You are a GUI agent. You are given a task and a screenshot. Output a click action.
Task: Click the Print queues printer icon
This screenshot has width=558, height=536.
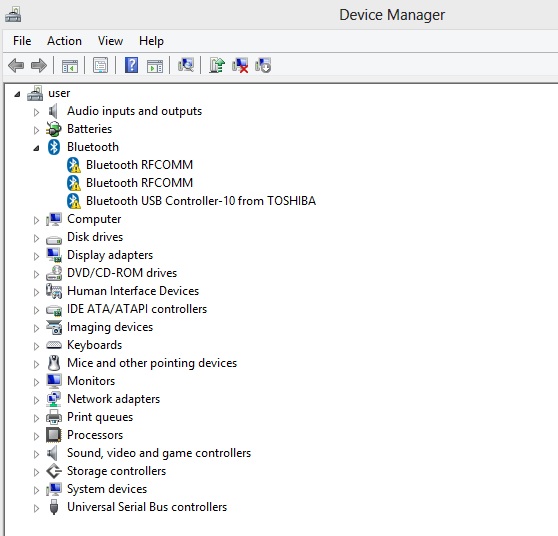tap(54, 417)
